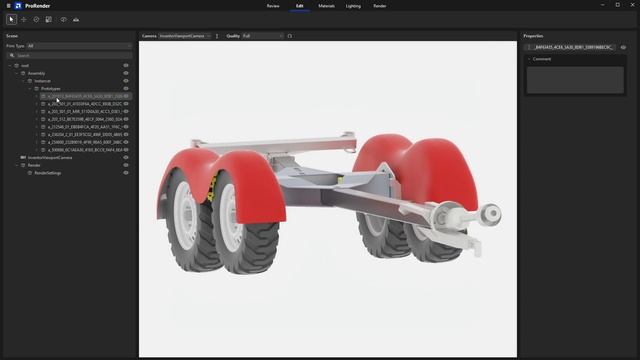Toggle visibility of Prototypes

tap(126, 88)
